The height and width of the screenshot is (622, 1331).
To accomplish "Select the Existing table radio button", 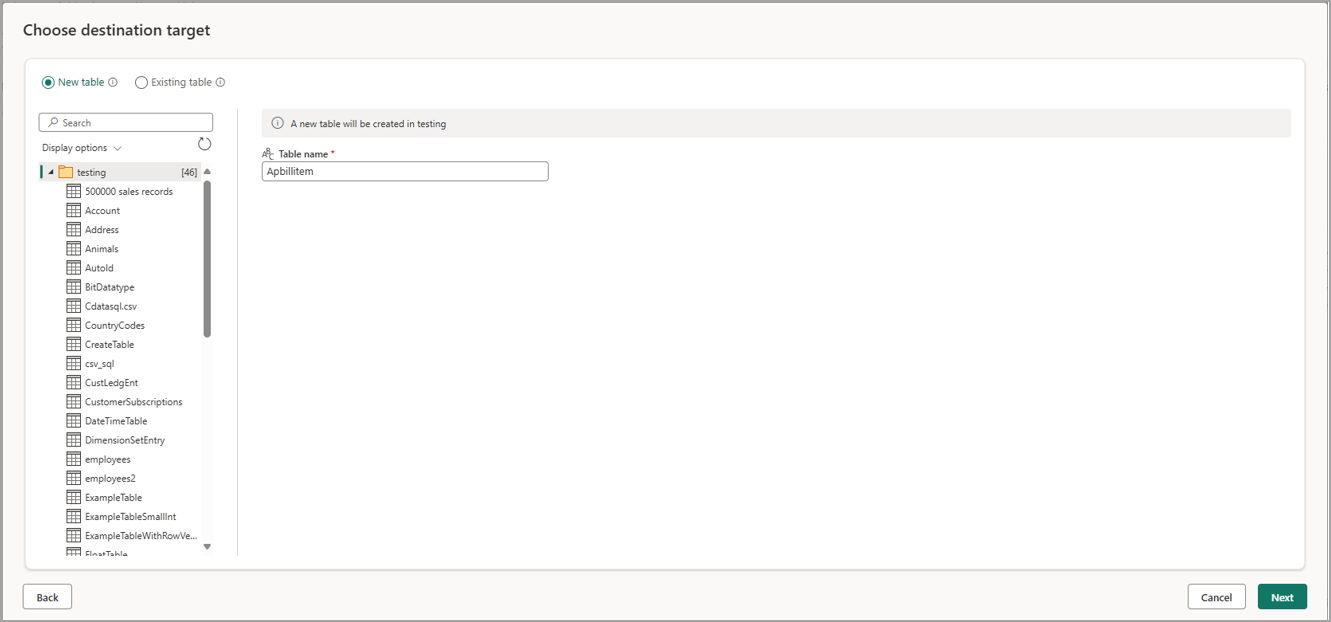I will (x=141, y=82).
